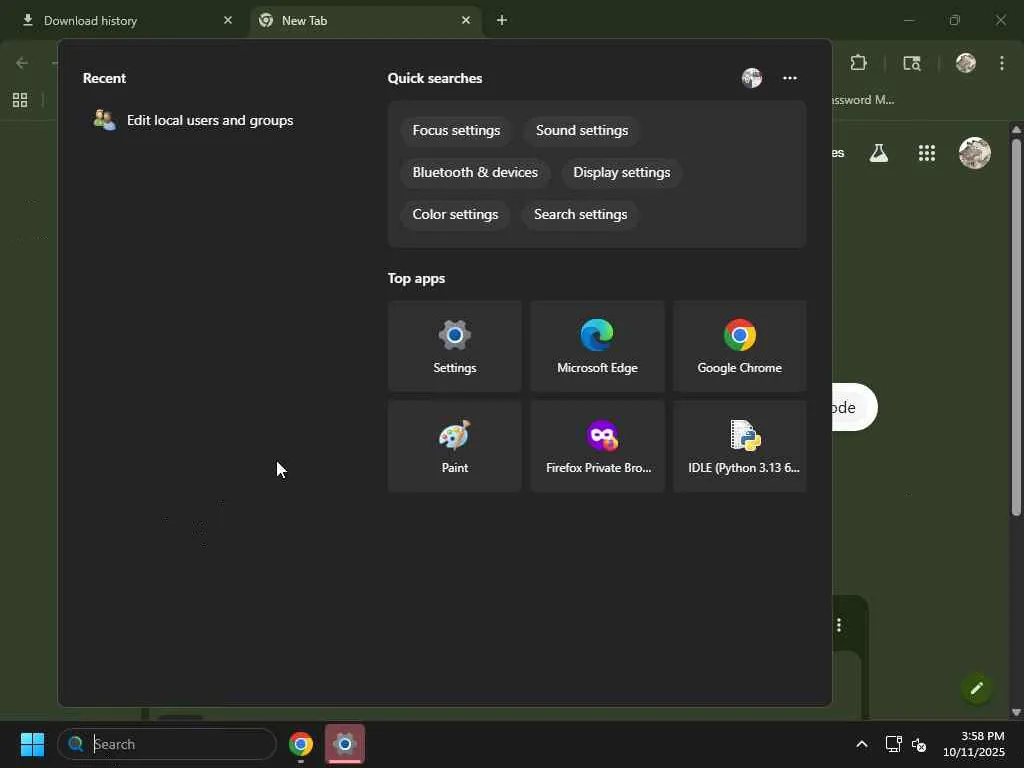The width and height of the screenshot is (1024, 768).
Task: Click search panel account avatar
Action: (752, 78)
